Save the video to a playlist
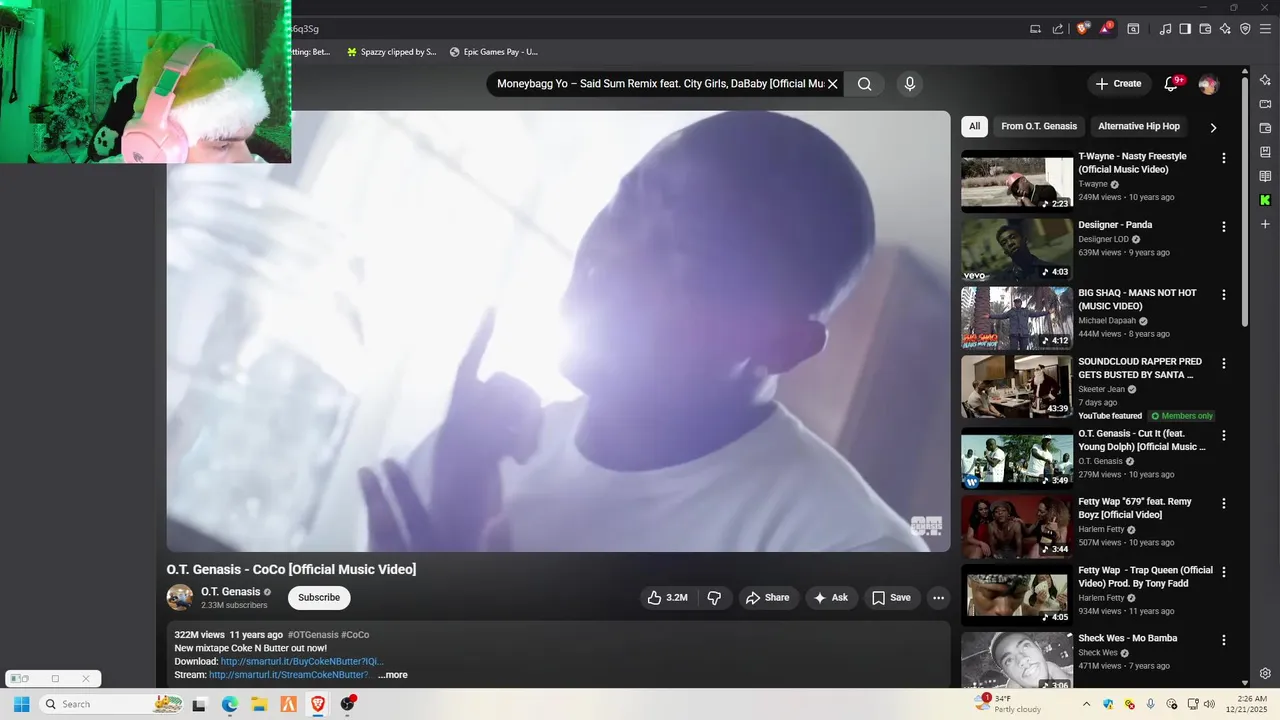 coord(891,598)
